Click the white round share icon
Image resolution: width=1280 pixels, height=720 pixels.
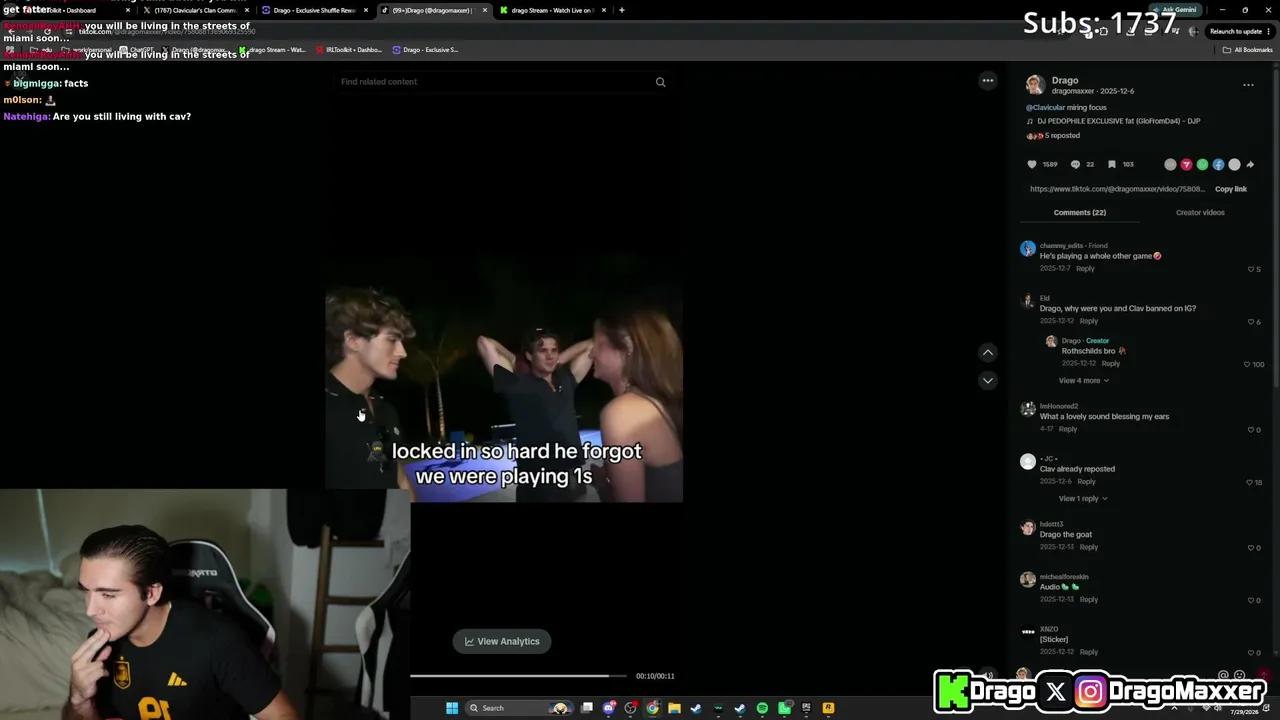coord(1234,165)
